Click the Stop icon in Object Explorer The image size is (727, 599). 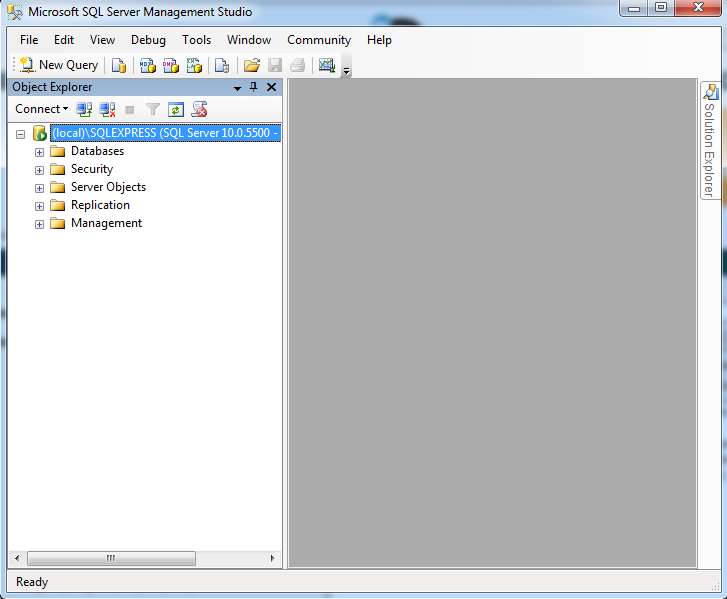[130, 110]
